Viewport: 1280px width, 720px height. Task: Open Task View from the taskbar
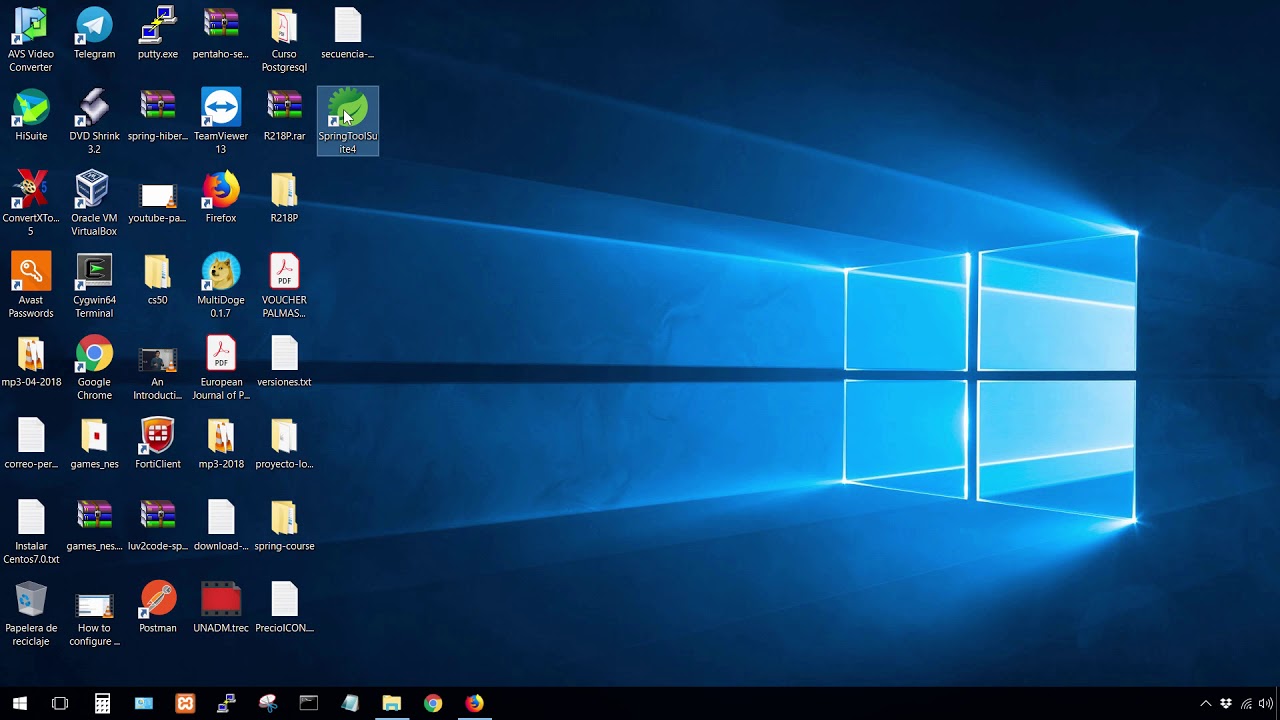60,703
